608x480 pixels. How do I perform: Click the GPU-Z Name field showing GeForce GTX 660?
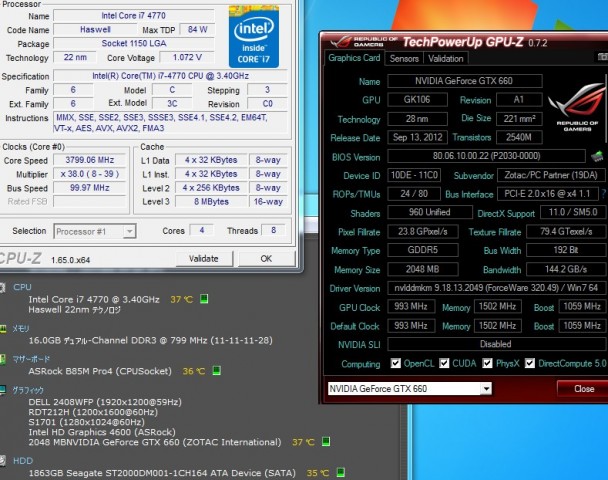pyautogui.click(x=465, y=81)
